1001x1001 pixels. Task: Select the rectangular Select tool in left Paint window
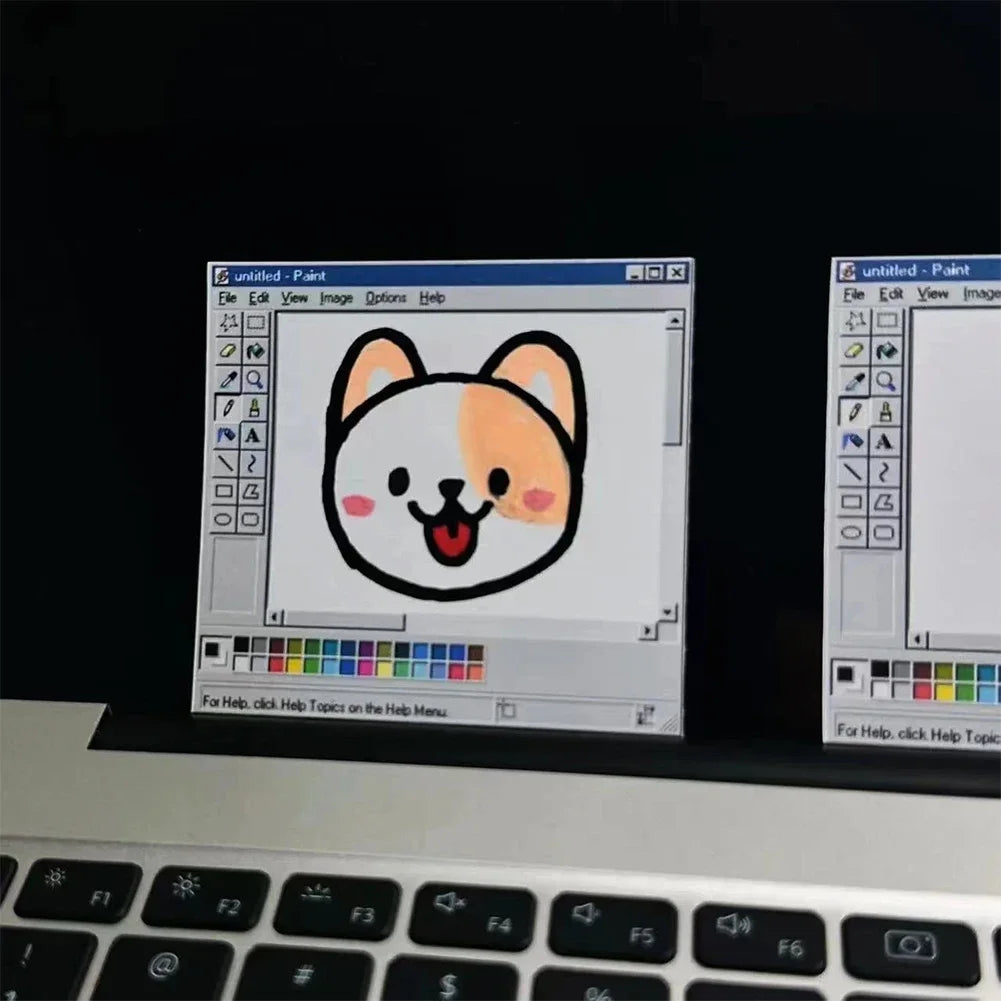(256, 322)
